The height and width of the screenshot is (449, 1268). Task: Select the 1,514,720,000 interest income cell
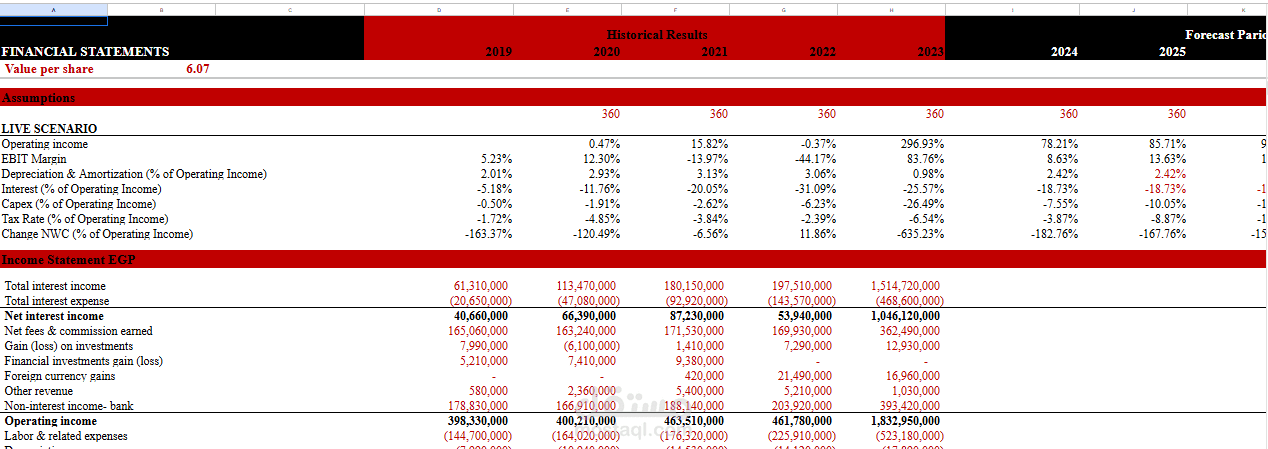pos(906,286)
